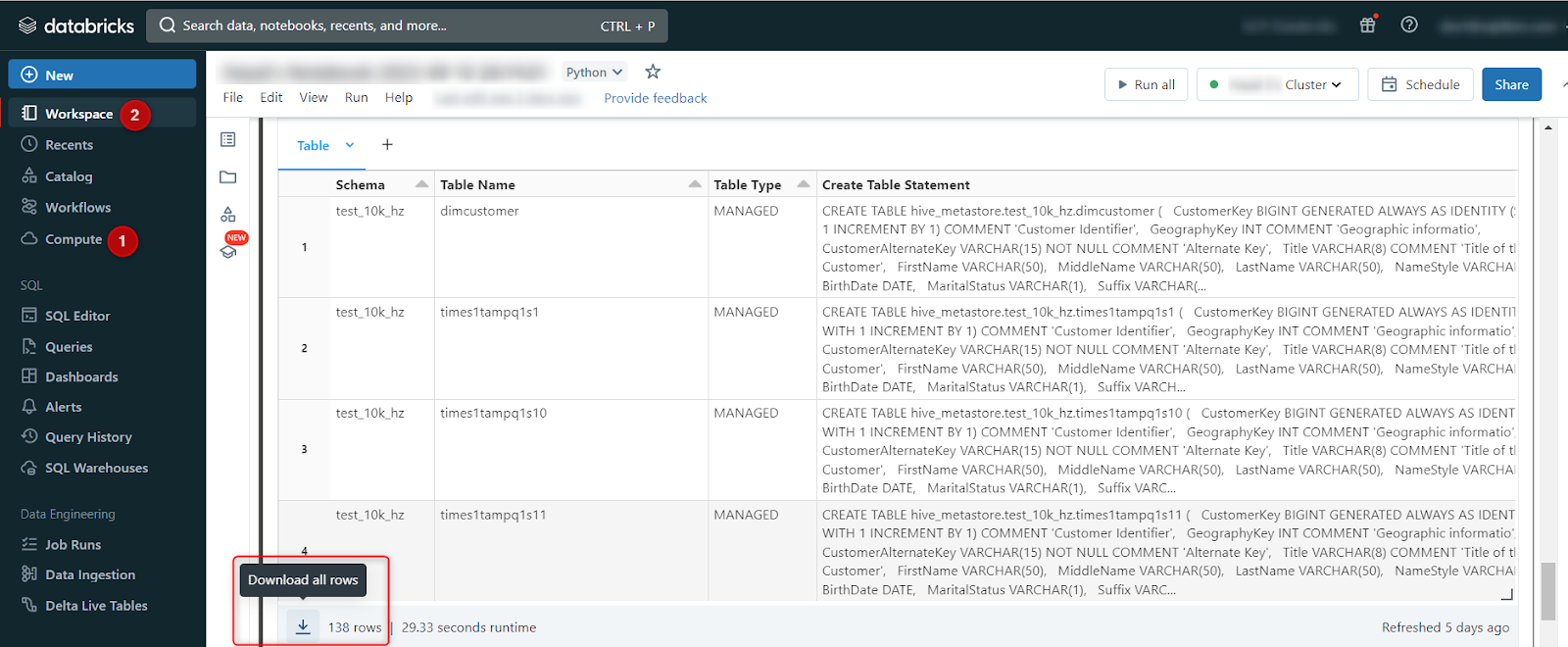Open the File menu
The width and height of the screenshot is (1568, 647).
point(233,97)
